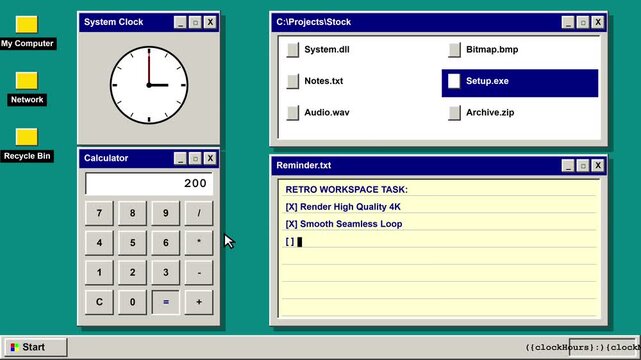Click calculator digit 4 button
This screenshot has height=360, width=641.
pos(99,243)
